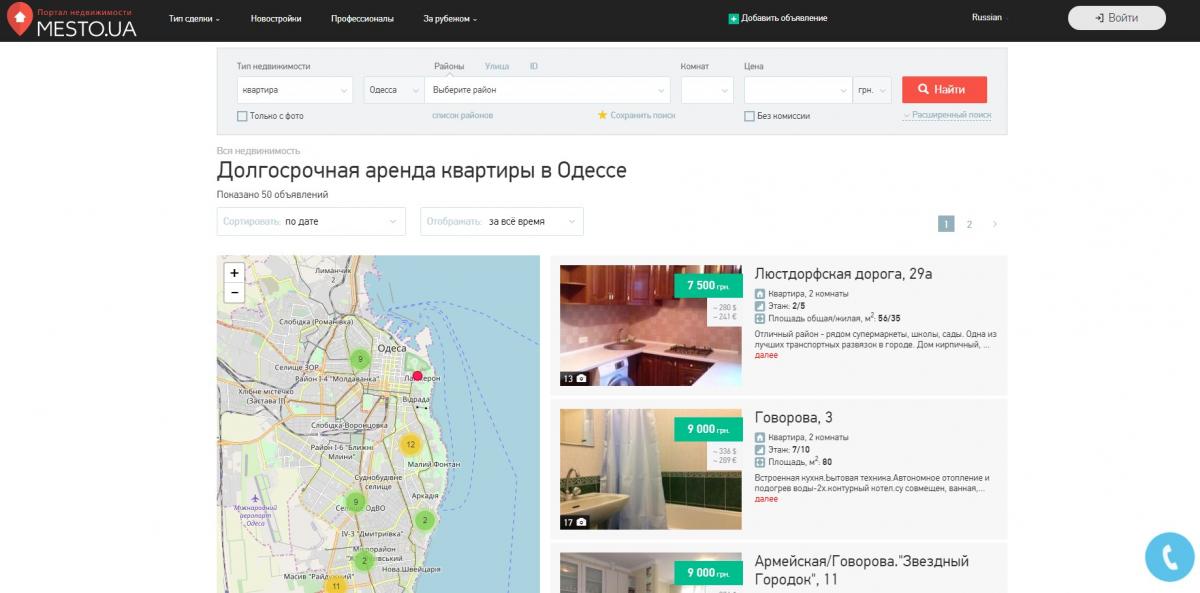
Task: Open the bathroom photo of Говорова listing
Action: click(651, 469)
